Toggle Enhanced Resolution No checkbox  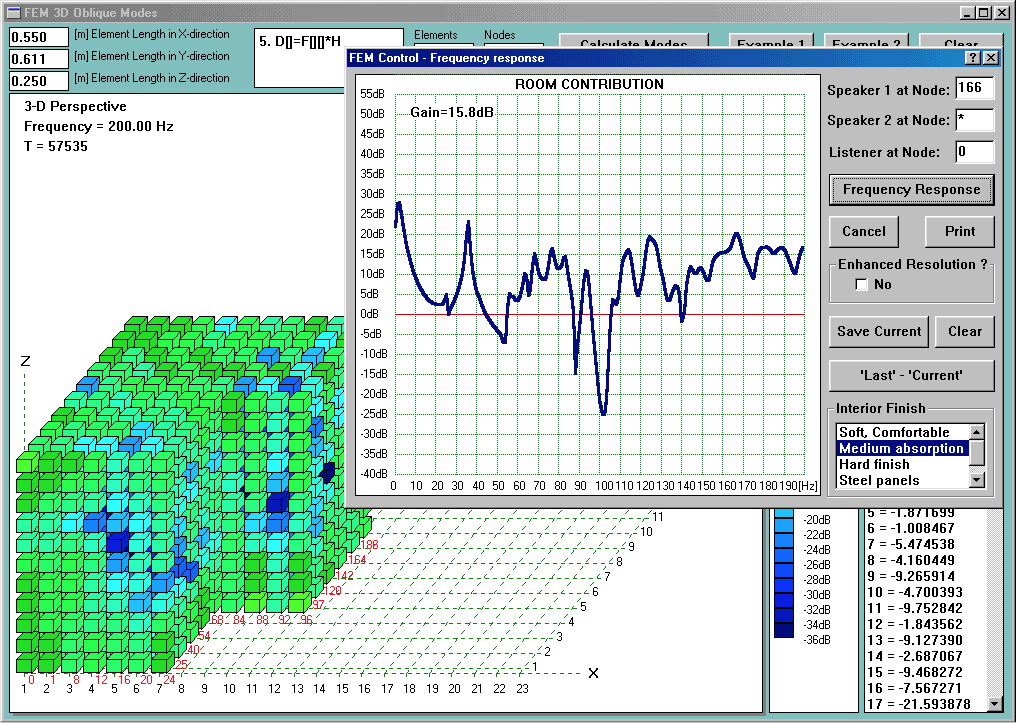tap(861, 284)
